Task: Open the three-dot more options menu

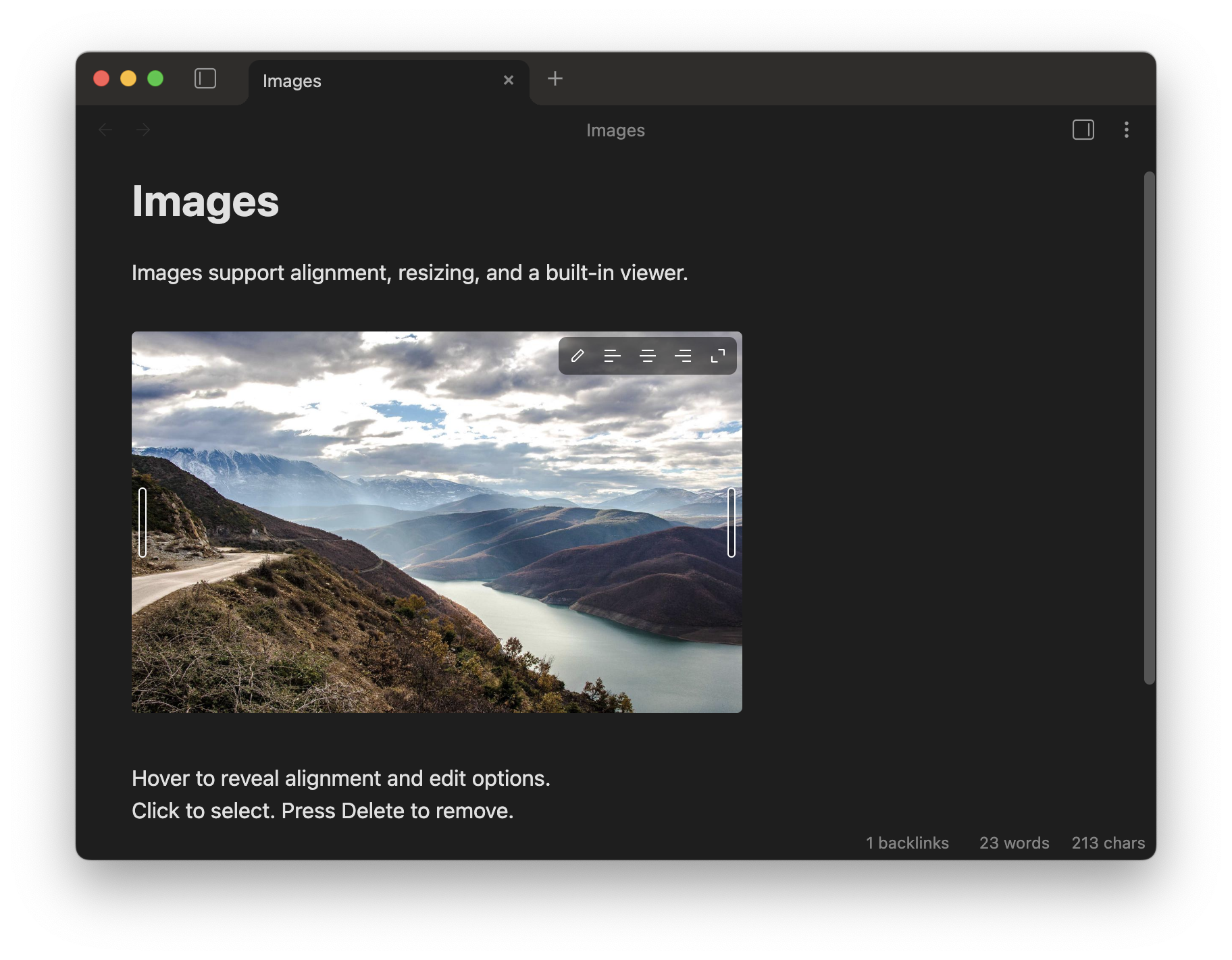Action: point(1126,130)
